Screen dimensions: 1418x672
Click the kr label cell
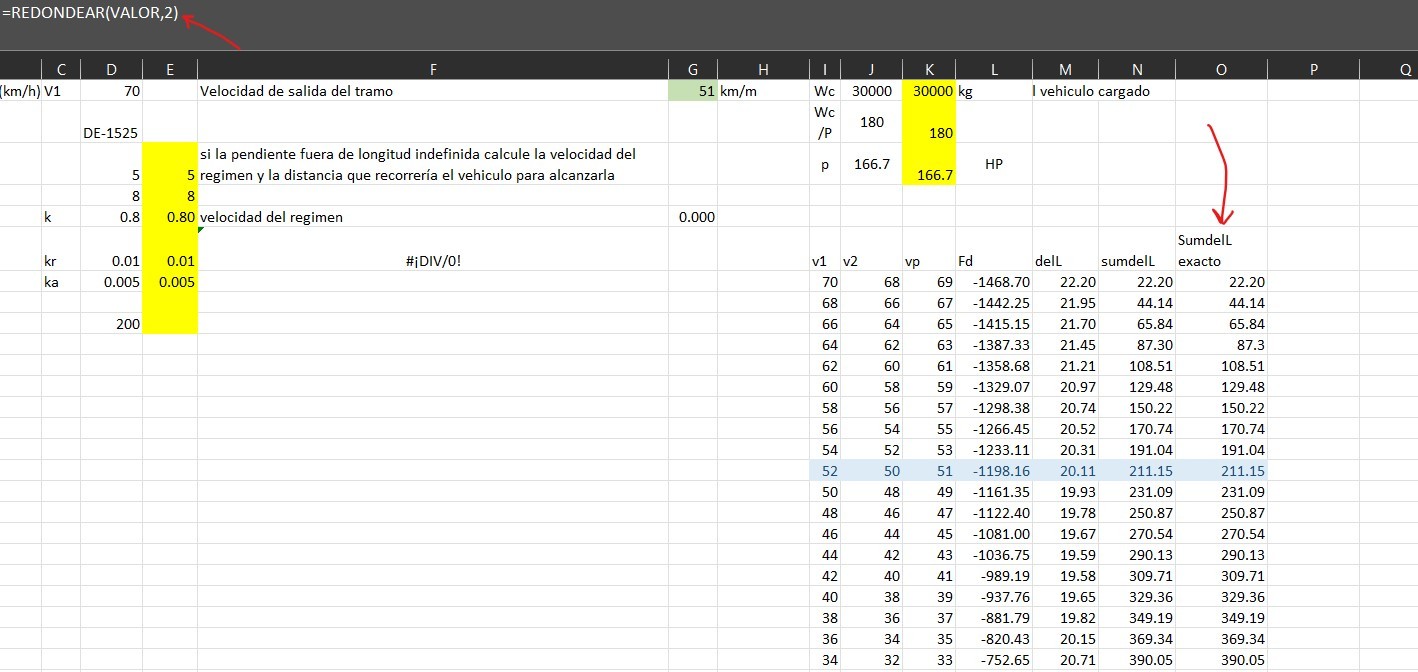[61, 250]
